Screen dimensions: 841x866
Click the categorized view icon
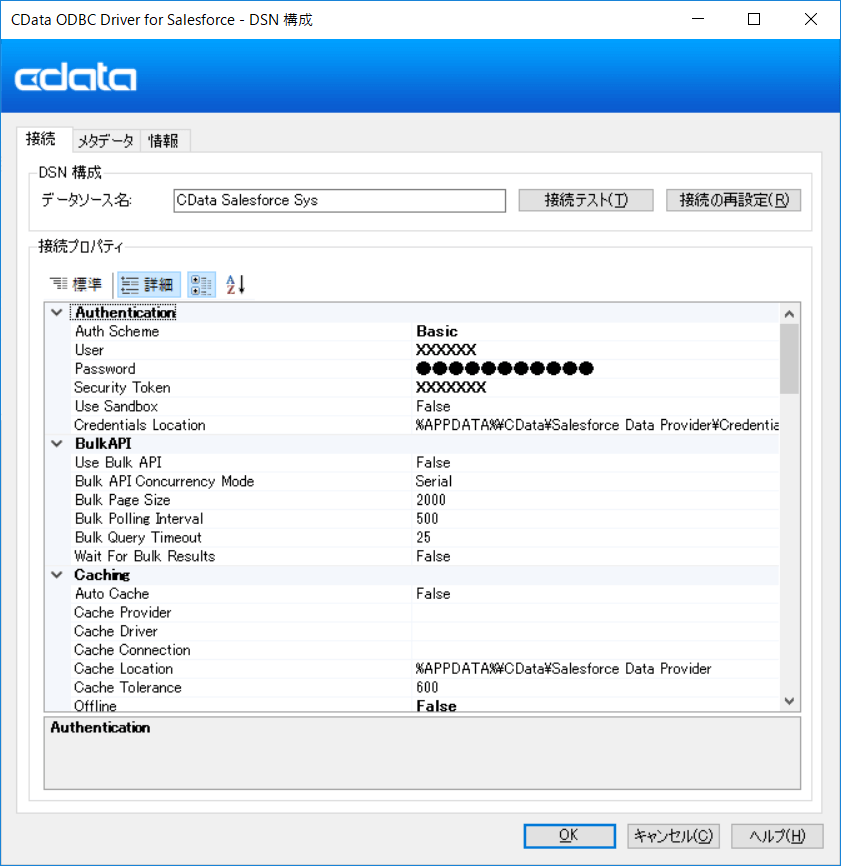(202, 285)
